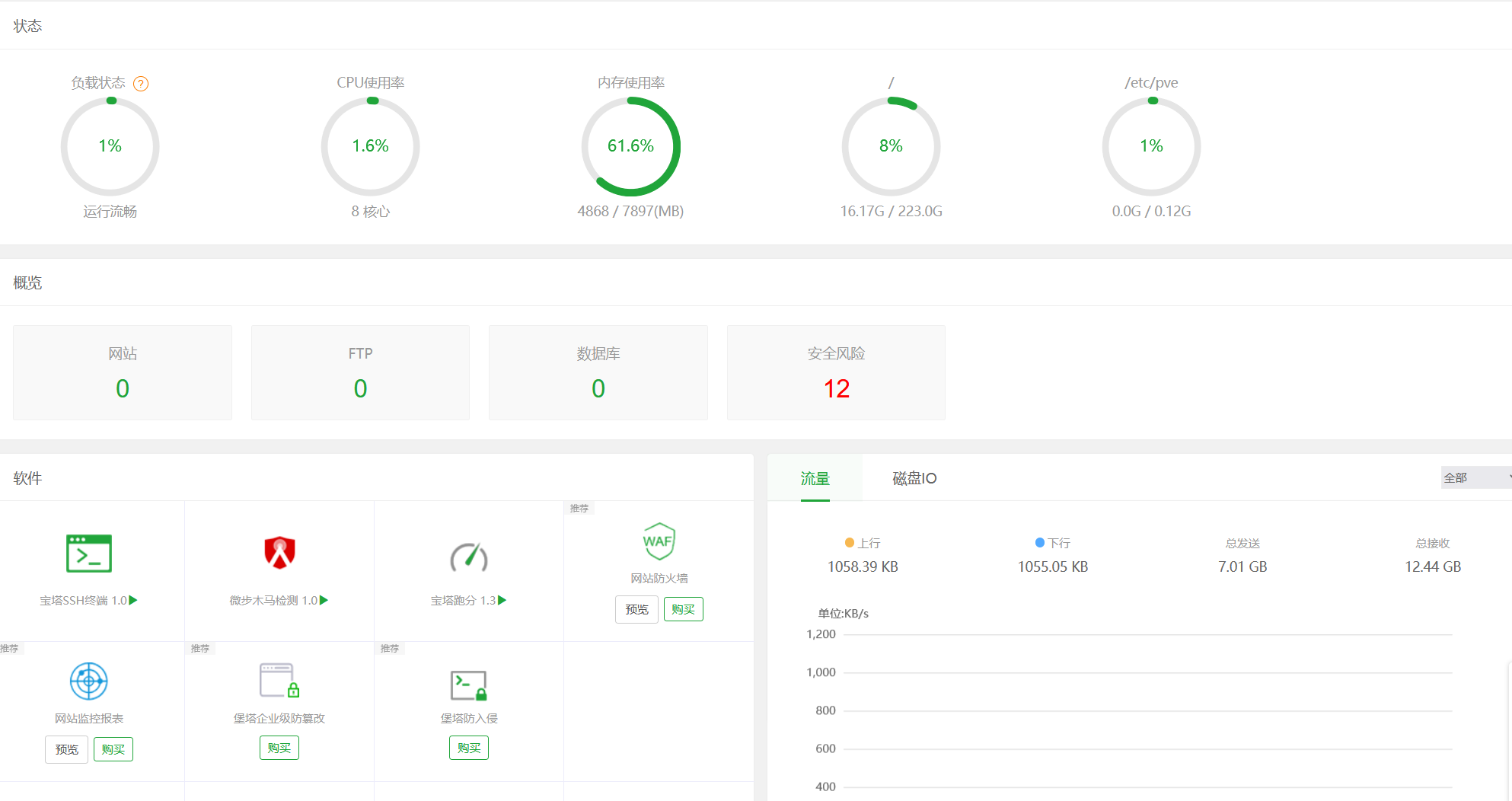The height and width of the screenshot is (801, 1512).
Task: Click 购买 button under 堡塔企业级防篡改
Action: coord(279,748)
